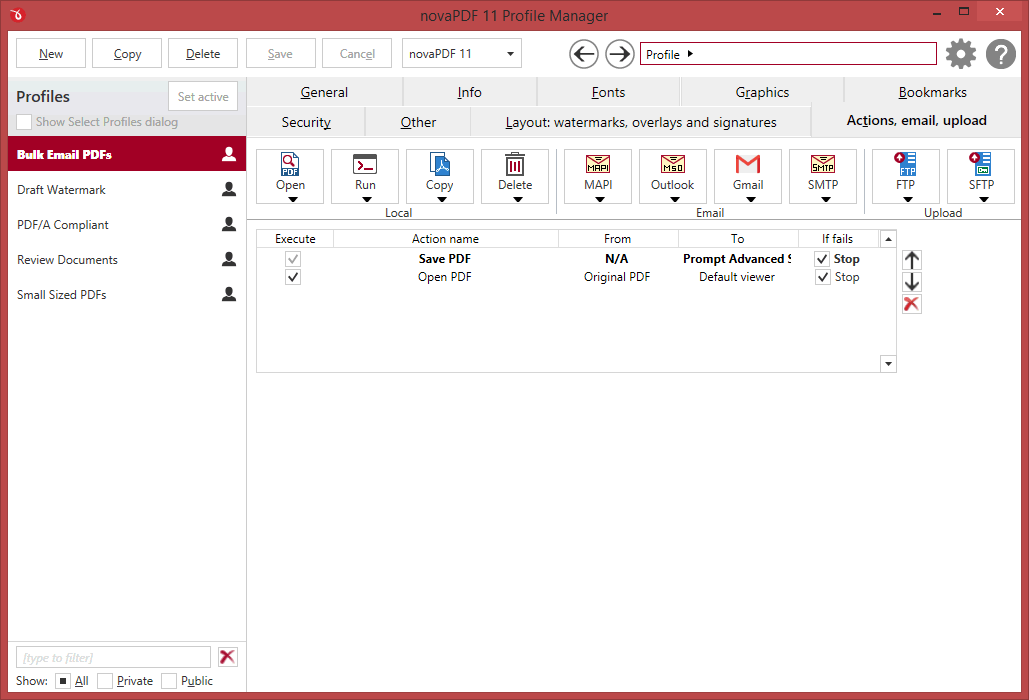Remove selected action with red X

click(x=912, y=304)
